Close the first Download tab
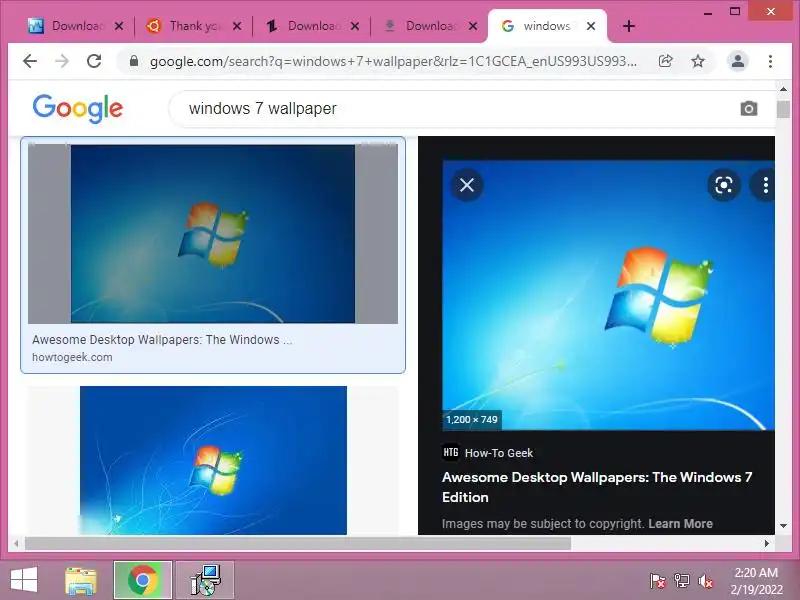800x600 pixels. click(119, 26)
